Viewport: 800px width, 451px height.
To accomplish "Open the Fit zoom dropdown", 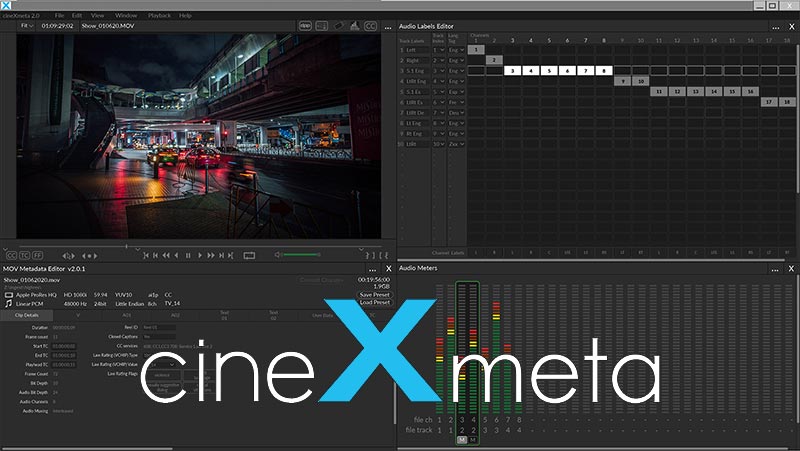I will 27,26.
